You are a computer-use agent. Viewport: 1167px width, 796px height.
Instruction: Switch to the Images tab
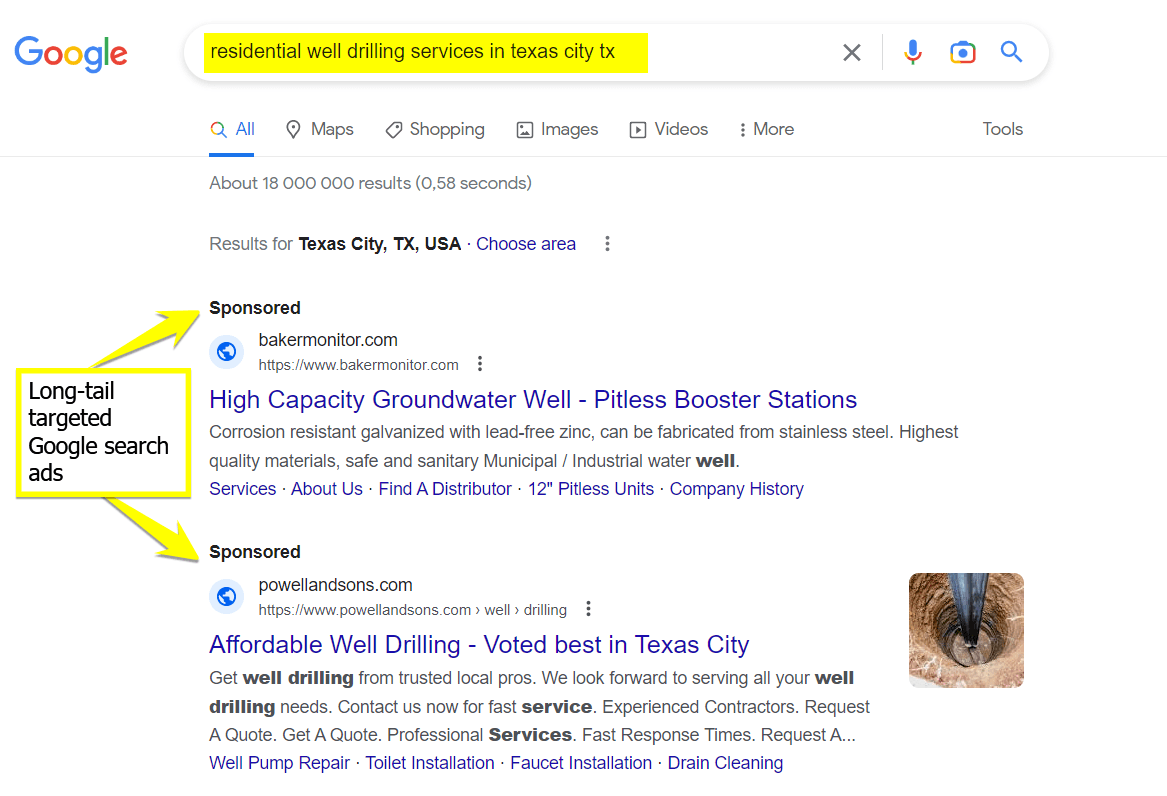click(557, 129)
